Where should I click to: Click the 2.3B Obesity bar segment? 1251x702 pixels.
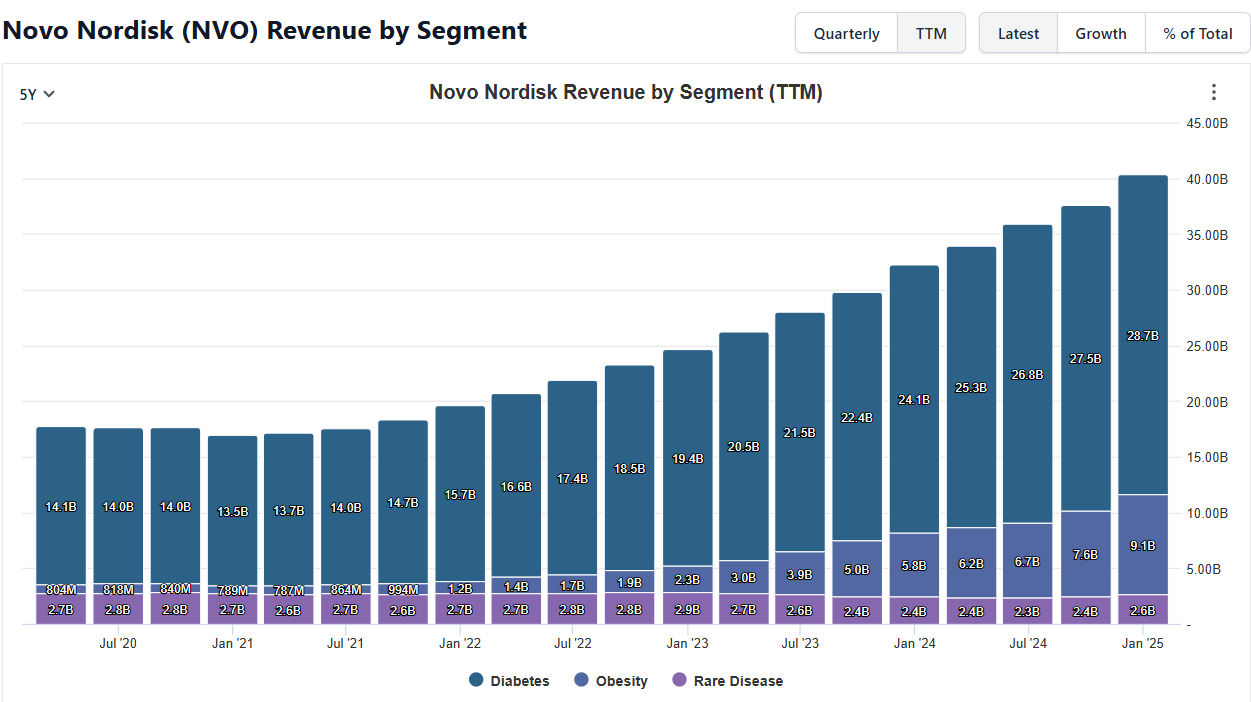(x=688, y=579)
